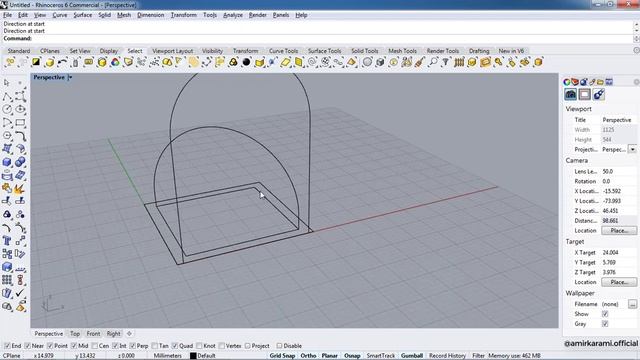
Task: Toggle Gumball in the status bar
Action: click(x=412, y=356)
